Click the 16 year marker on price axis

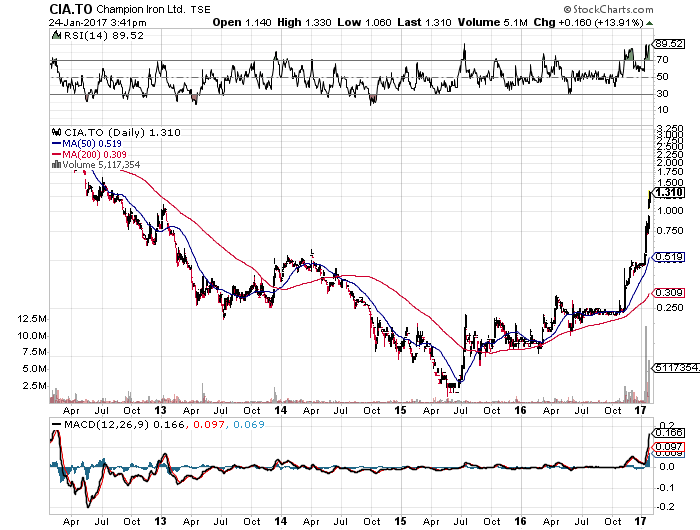[521, 410]
